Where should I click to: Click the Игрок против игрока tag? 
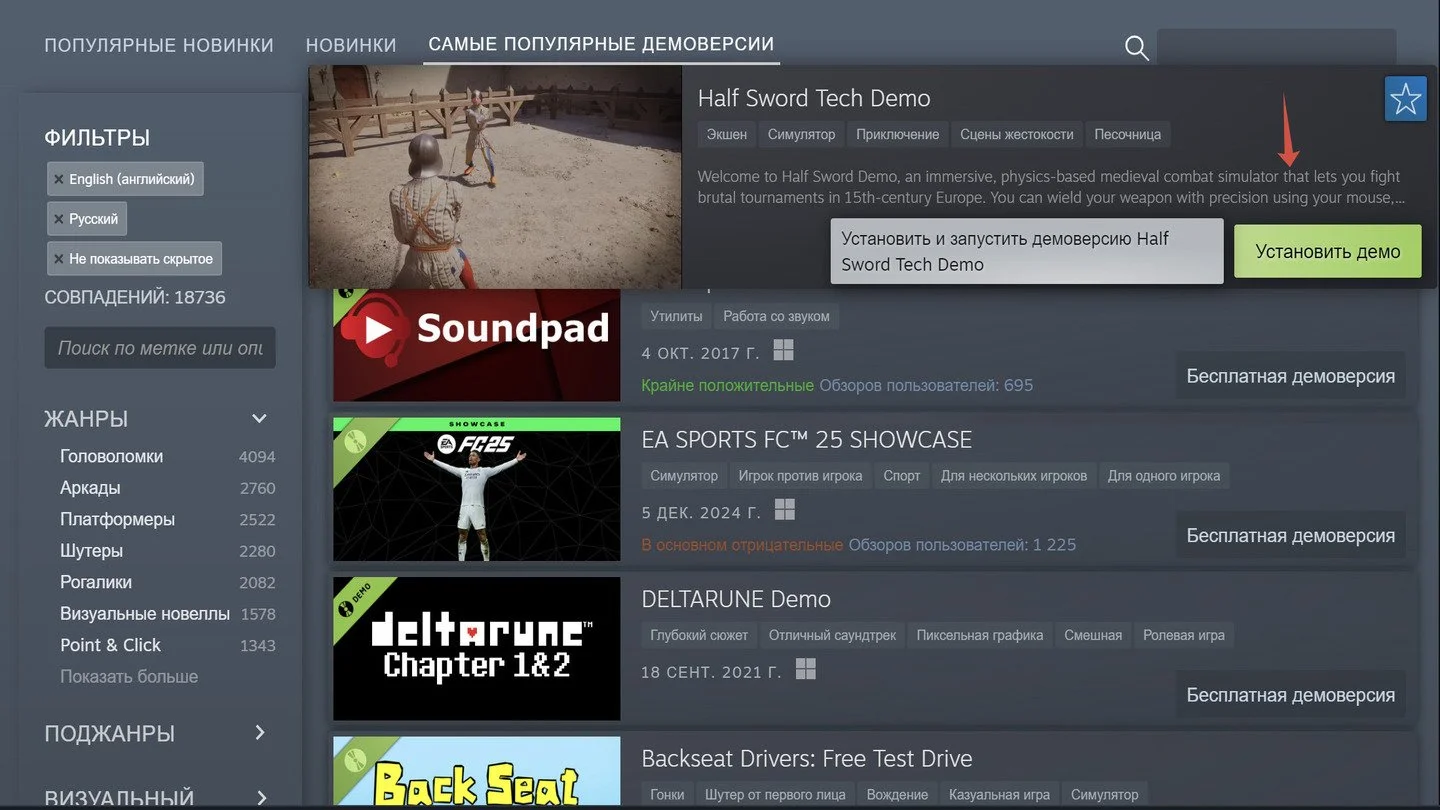tap(800, 476)
